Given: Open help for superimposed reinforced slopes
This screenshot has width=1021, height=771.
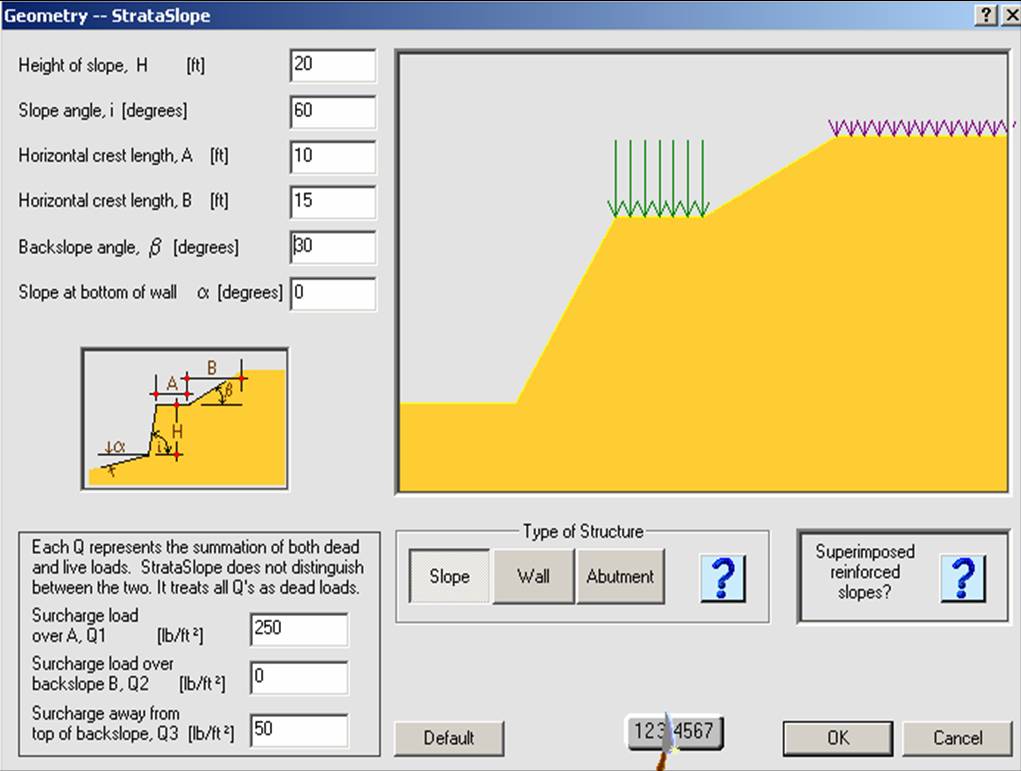Looking at the screenshot, I should (964, 577).
